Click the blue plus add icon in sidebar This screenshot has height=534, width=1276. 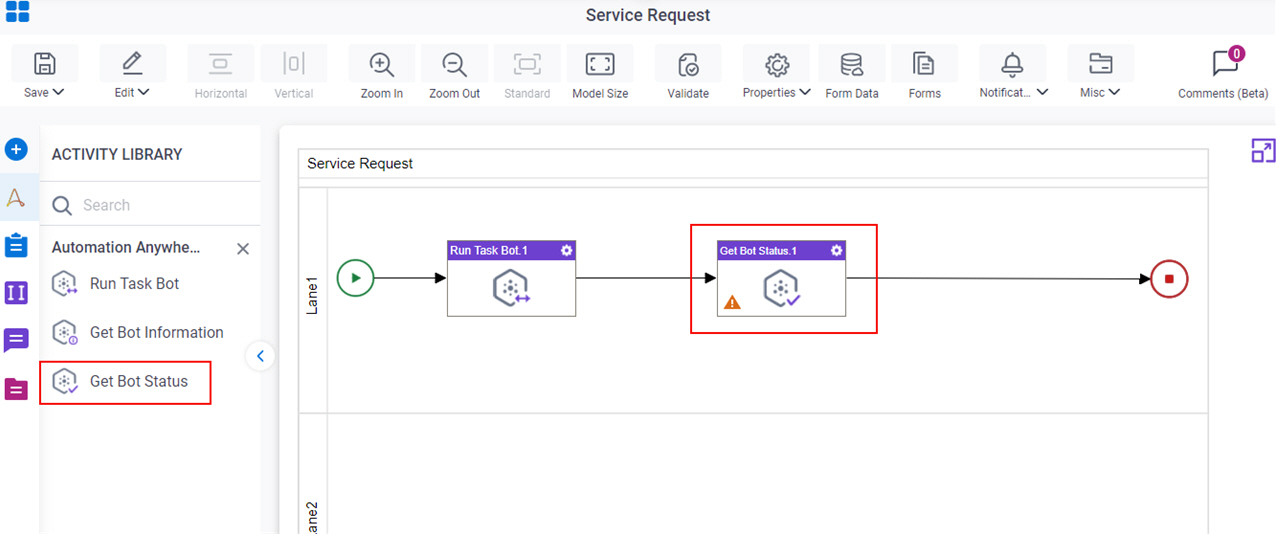point(16,150)
